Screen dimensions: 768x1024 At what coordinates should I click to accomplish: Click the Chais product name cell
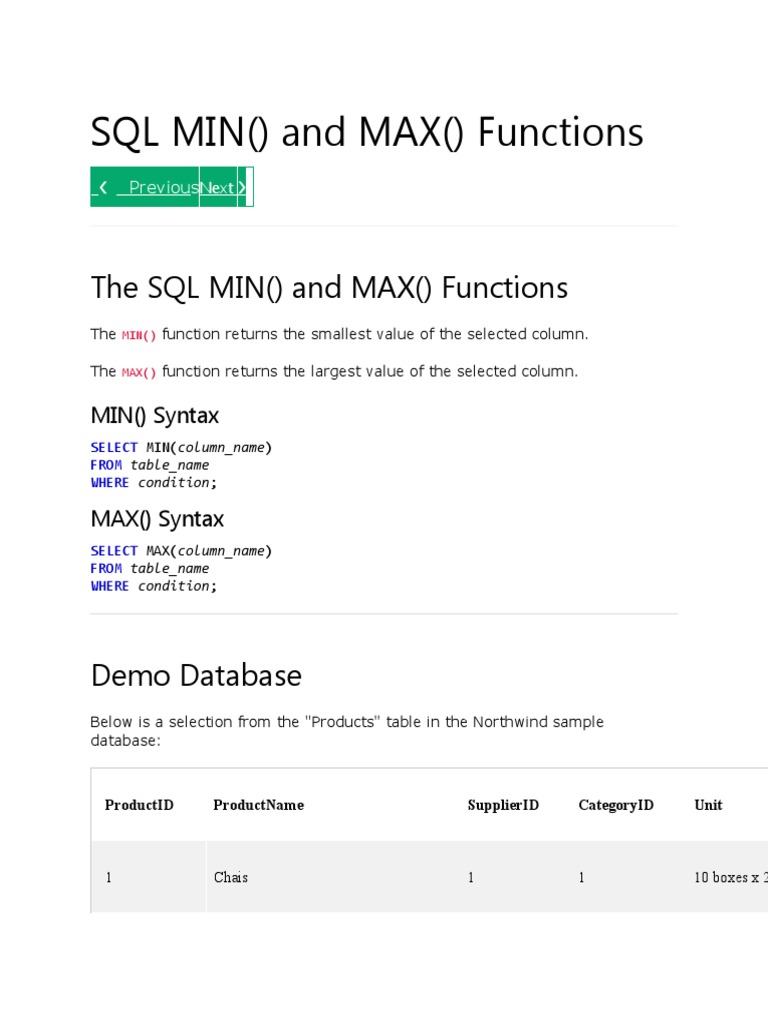[231, 877]
